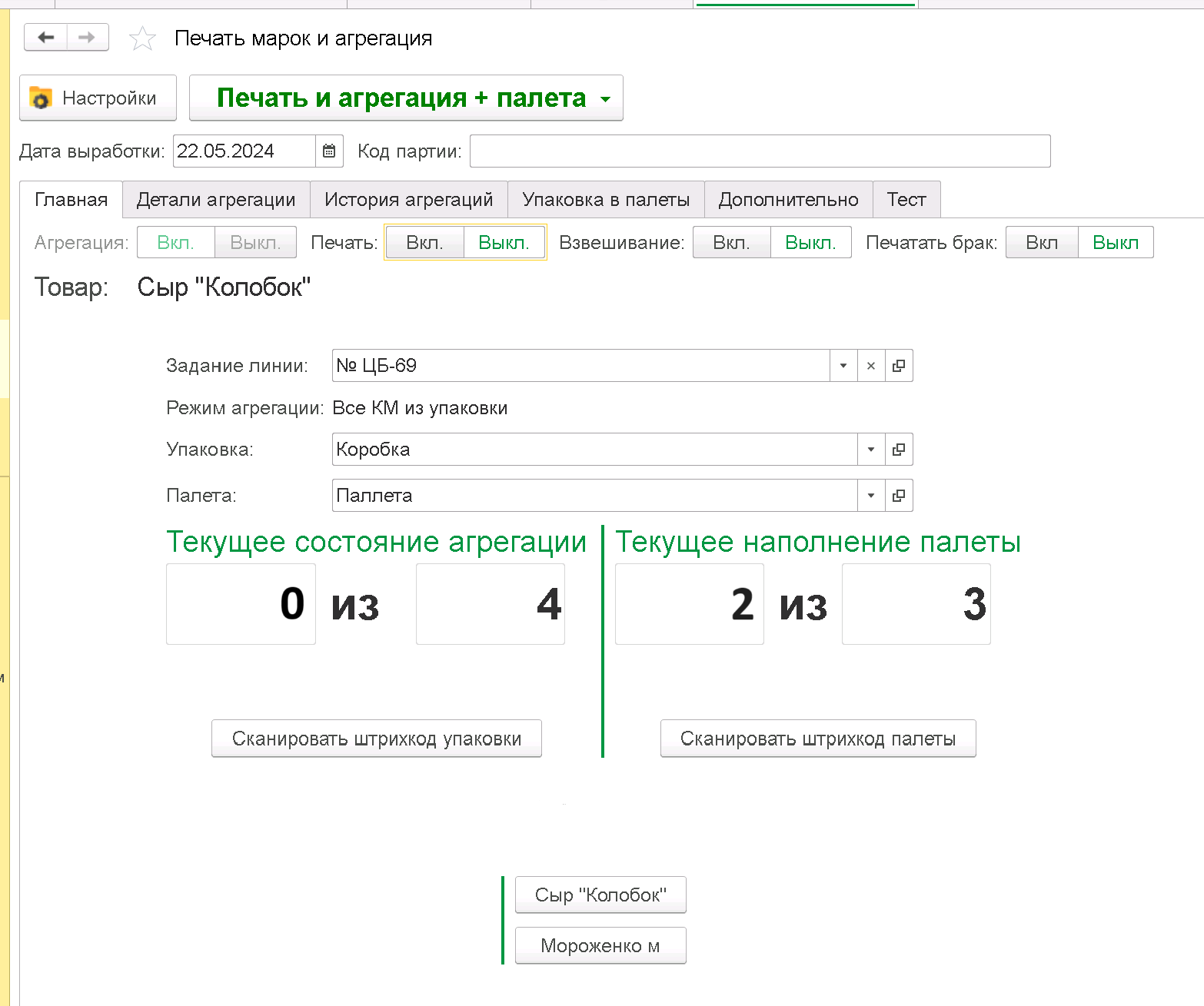Click pallet current fill count 2

[x=690, y=604]
